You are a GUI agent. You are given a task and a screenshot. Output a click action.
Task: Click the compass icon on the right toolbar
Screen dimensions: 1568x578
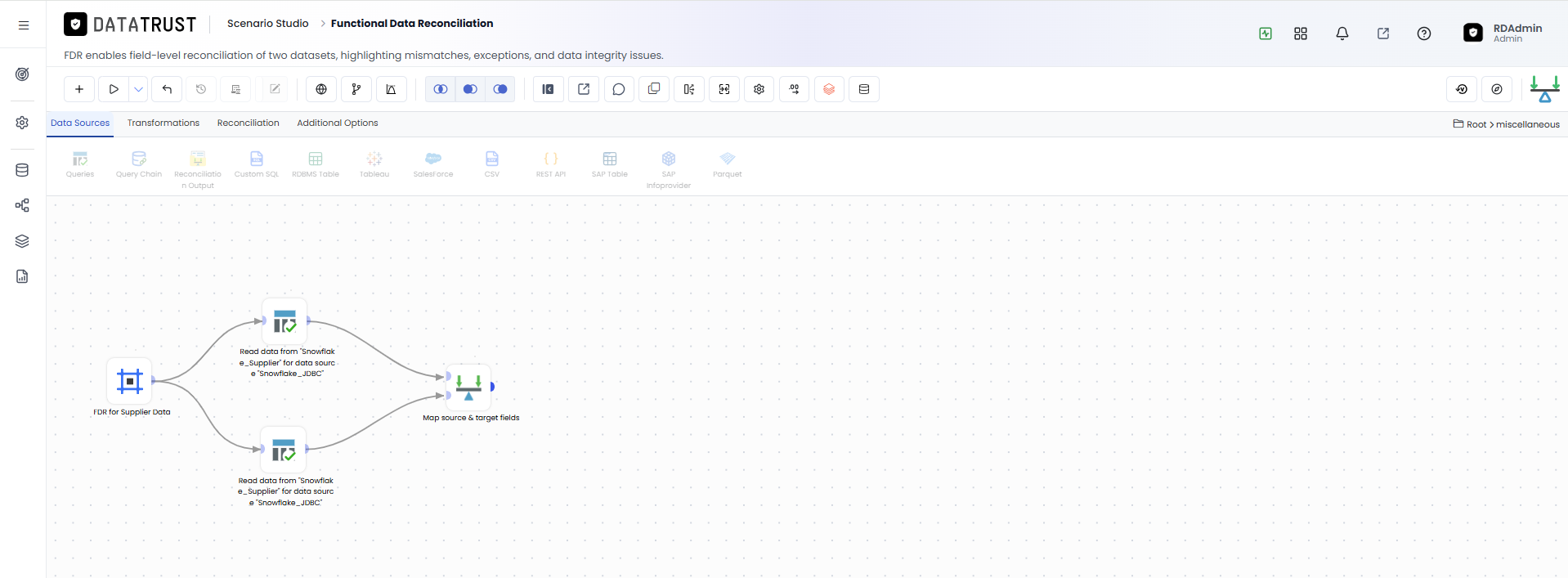[1497, 89]
